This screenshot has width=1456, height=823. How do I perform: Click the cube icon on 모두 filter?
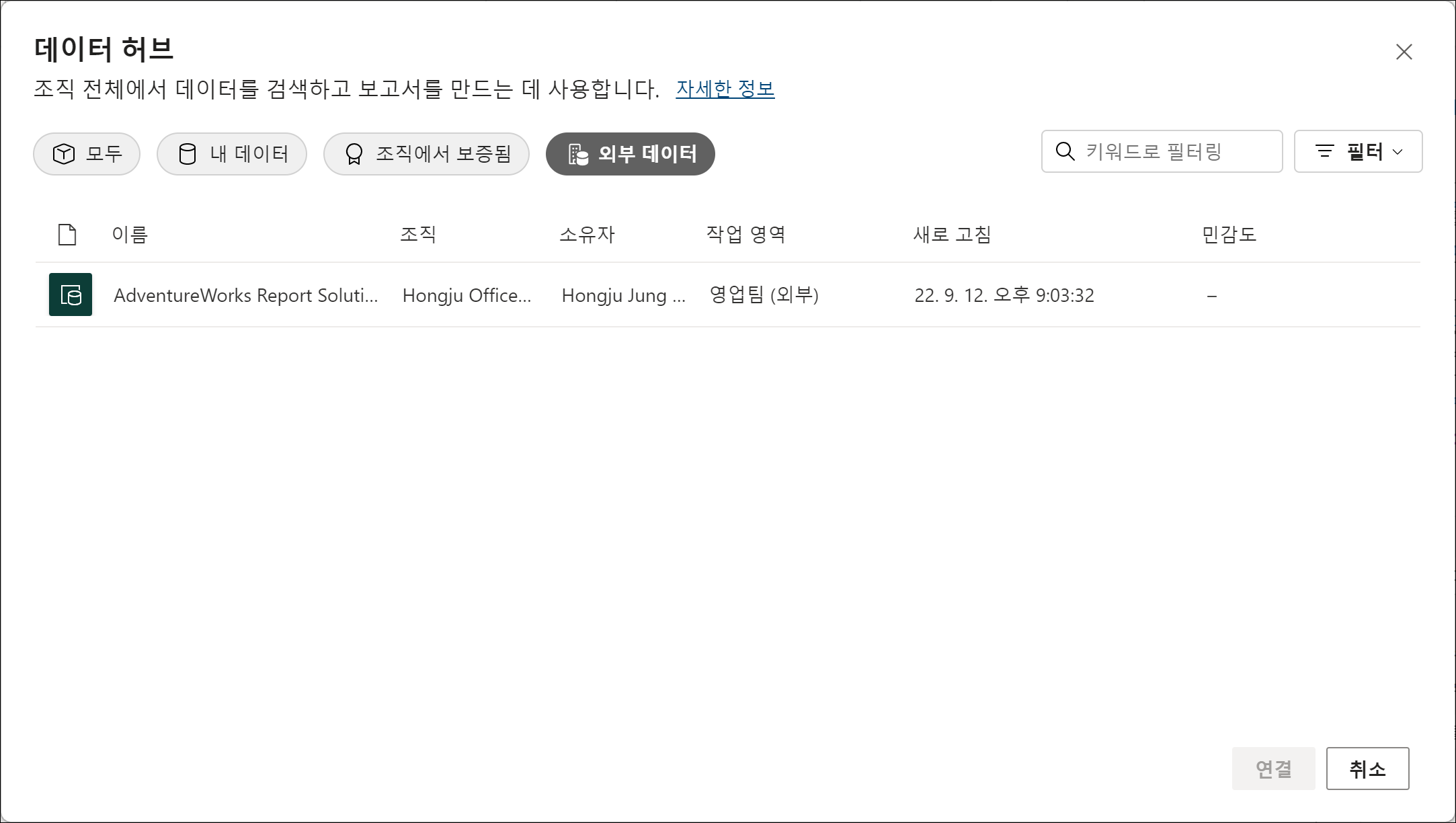(64, 154)
